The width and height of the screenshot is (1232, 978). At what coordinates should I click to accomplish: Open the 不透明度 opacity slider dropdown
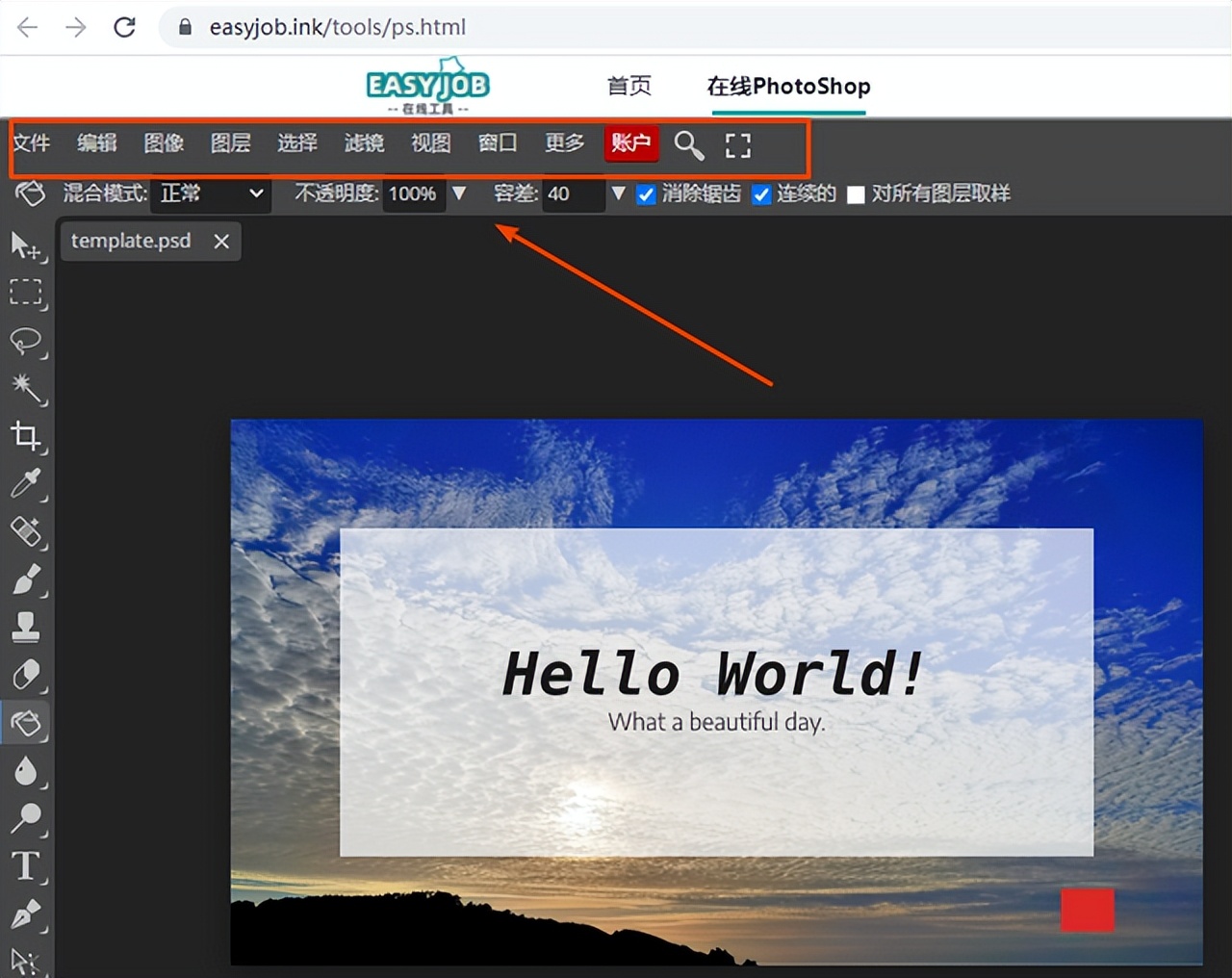click(x=459, y=193)
